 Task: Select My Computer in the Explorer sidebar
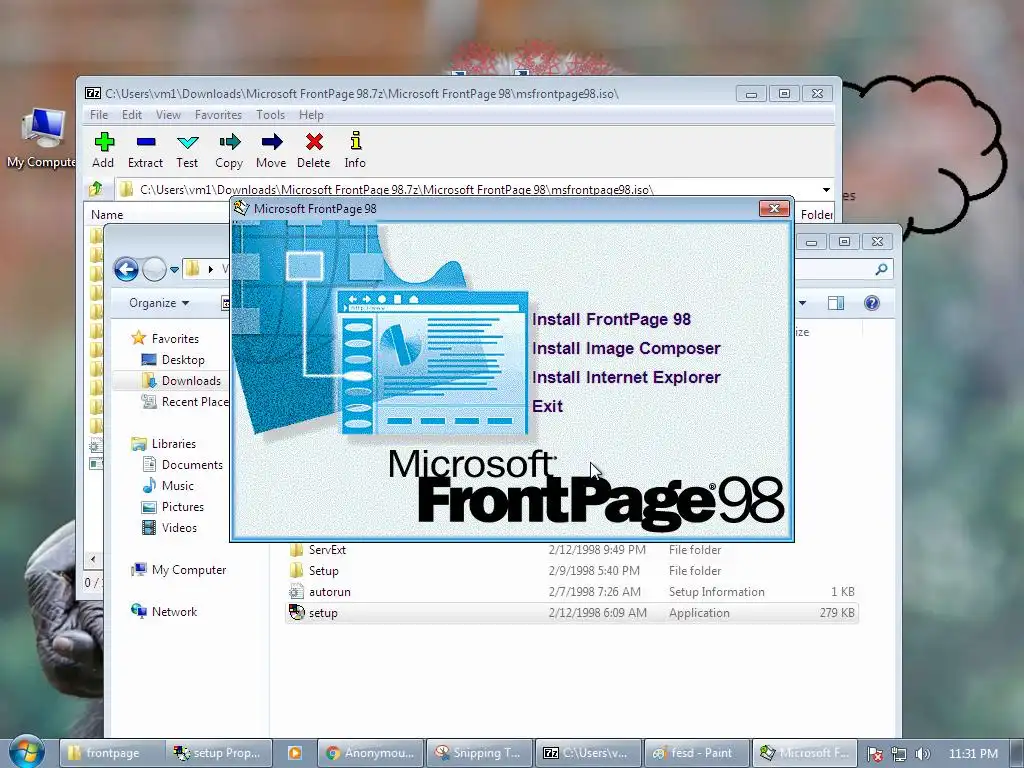[179, 569]
